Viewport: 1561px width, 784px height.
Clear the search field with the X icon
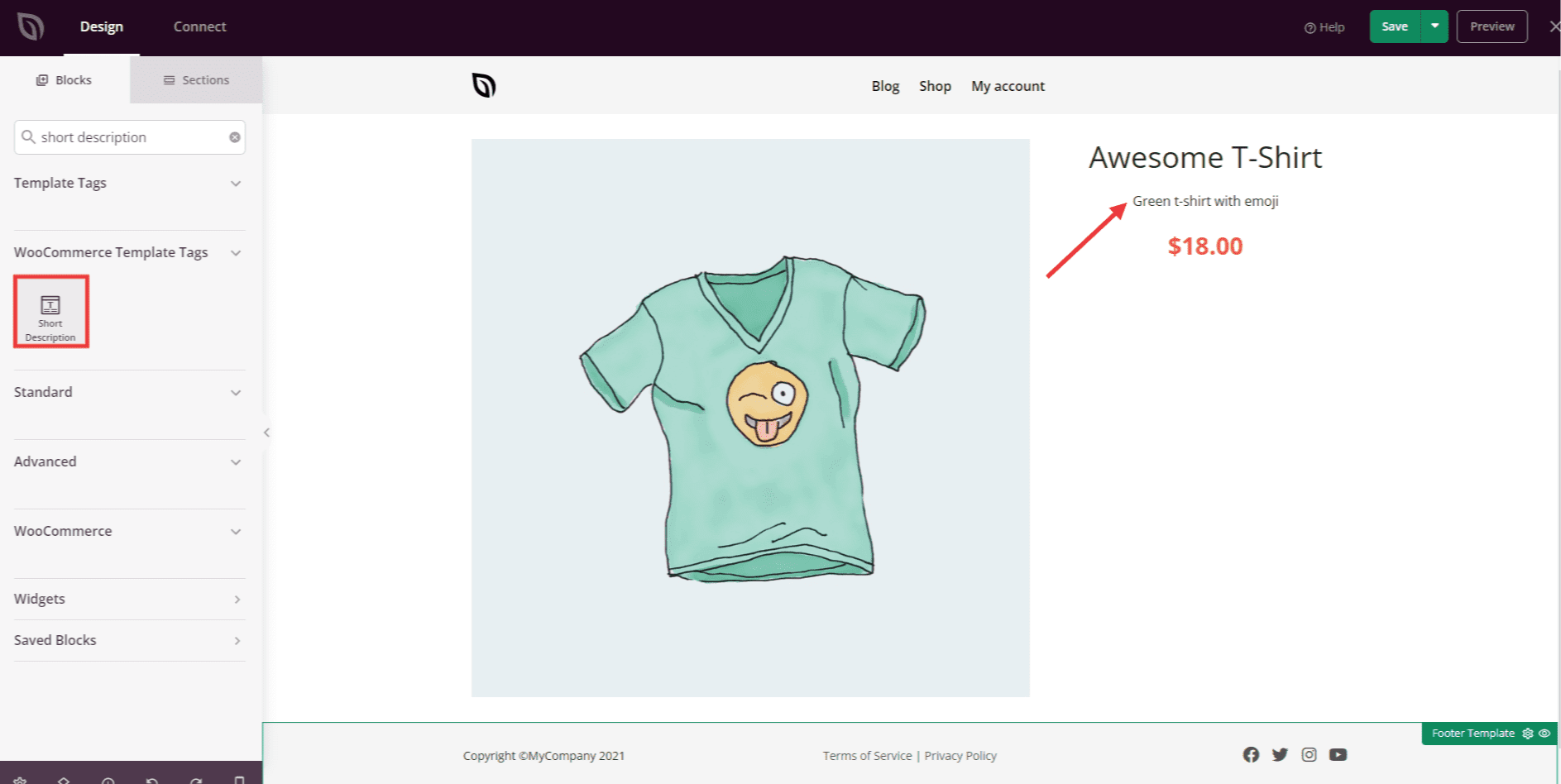[x=235, y=137]
